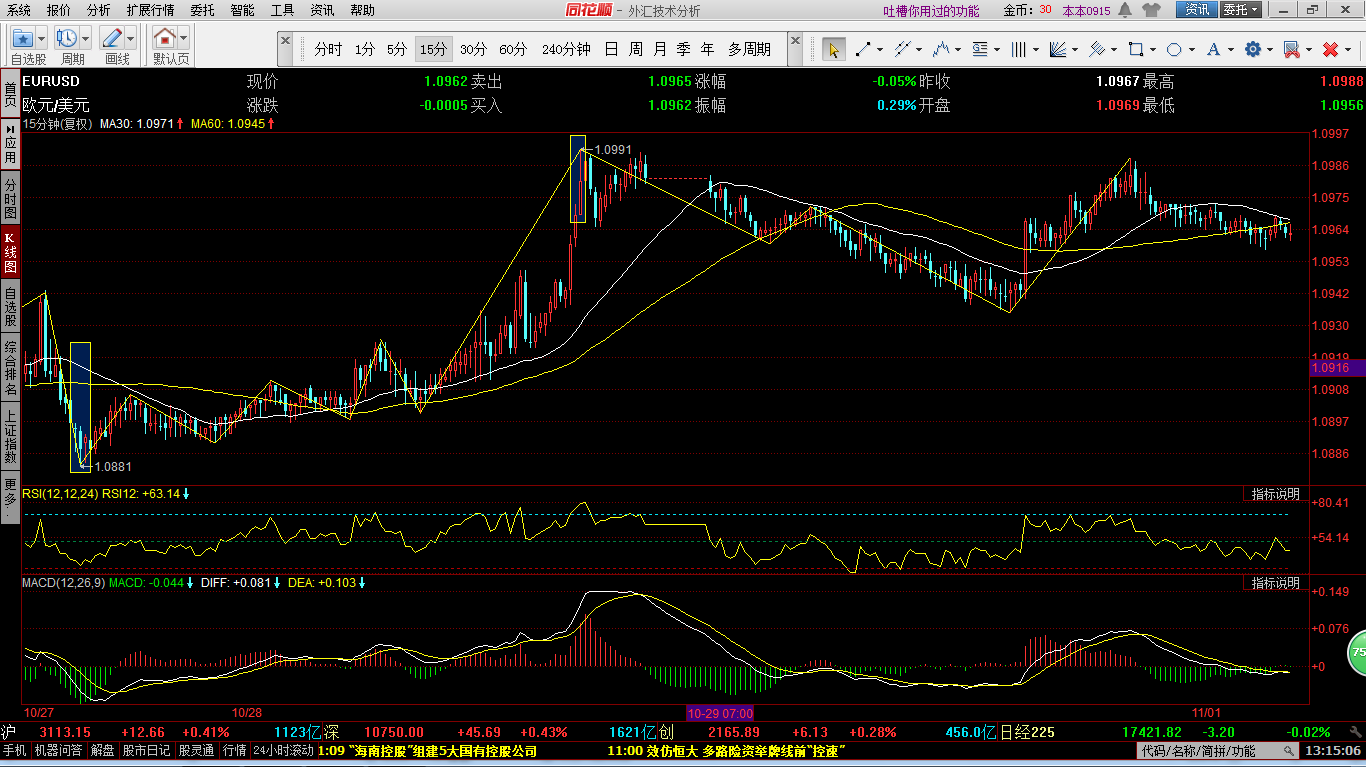This screenshot has height=767, width=1366.
Task: Expand the 周期 dropdown arrow
Action: (86, 39)
